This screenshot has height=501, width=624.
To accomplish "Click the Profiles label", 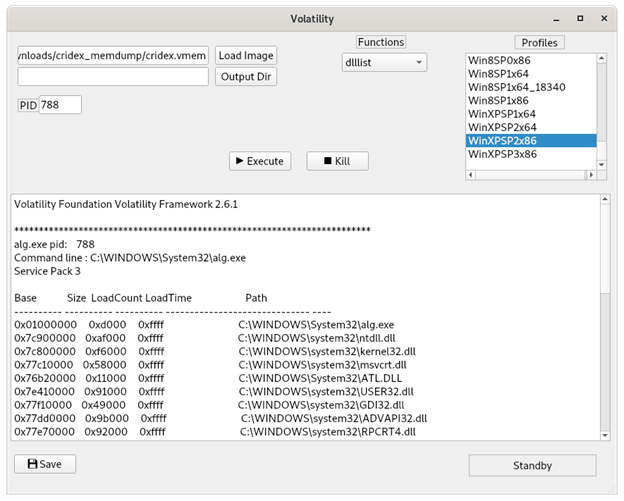I will click(539, 43).
